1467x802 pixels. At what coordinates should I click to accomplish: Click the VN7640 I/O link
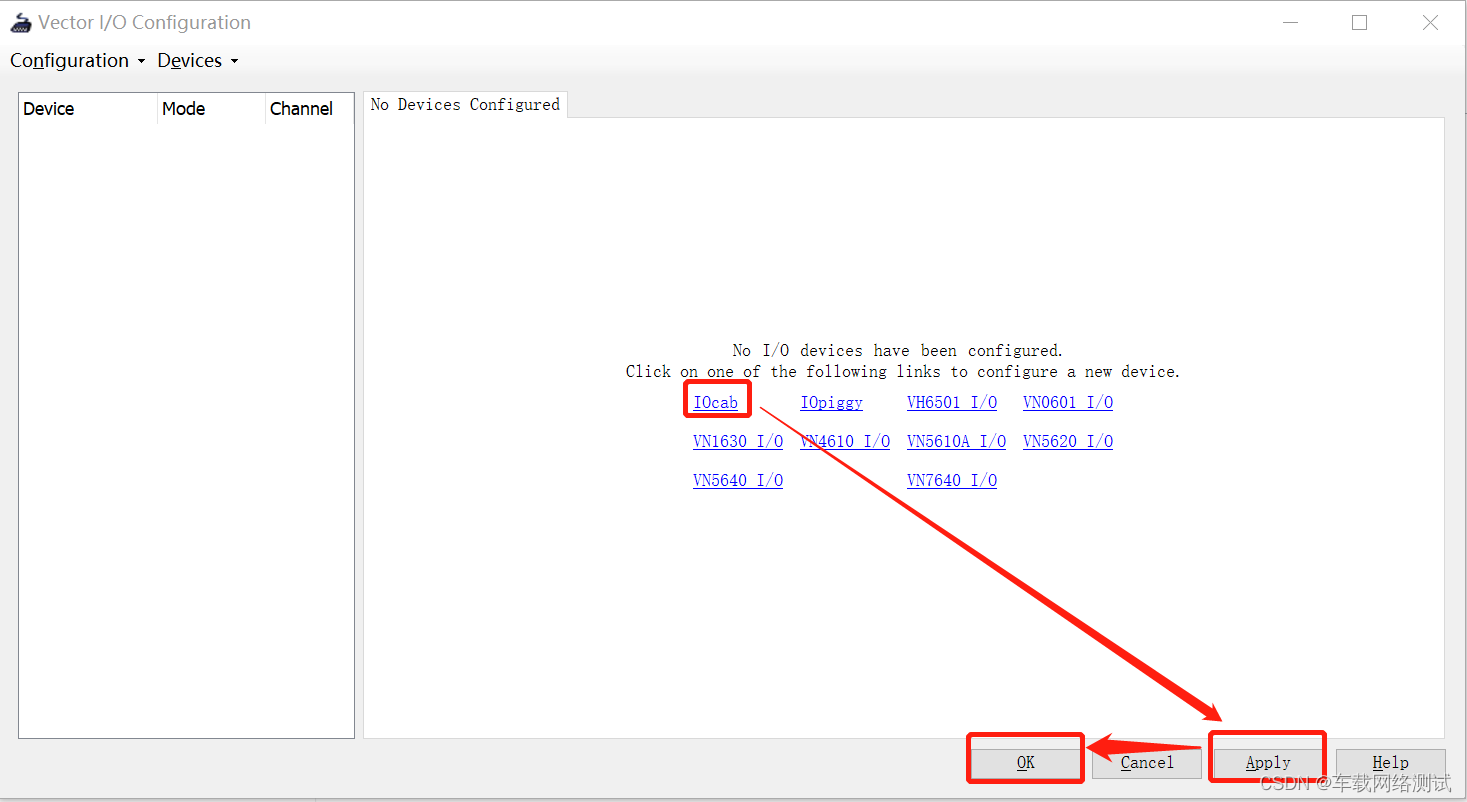[x=952, y=481]
